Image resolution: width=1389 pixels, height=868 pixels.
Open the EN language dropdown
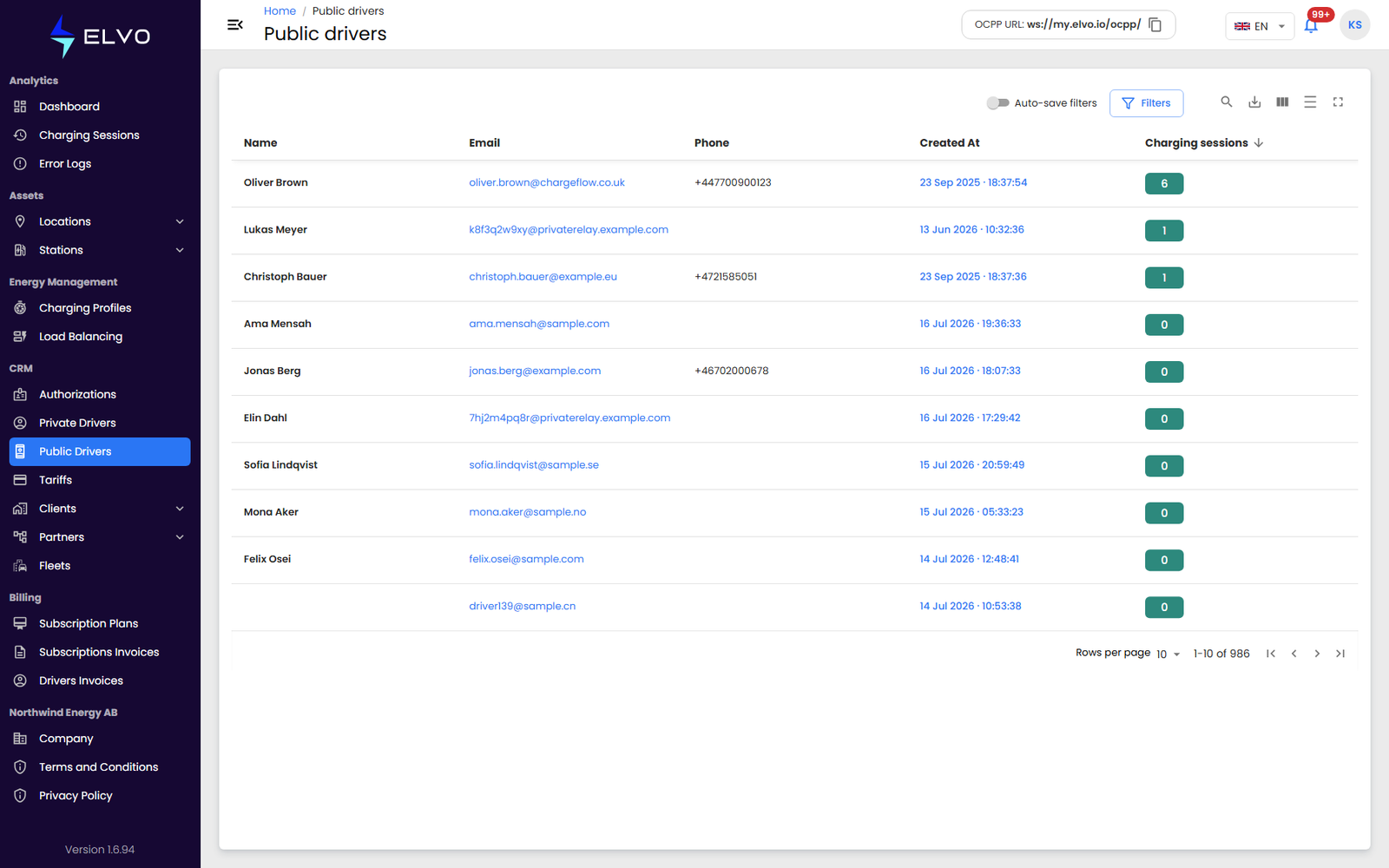tap(1260, 26)
